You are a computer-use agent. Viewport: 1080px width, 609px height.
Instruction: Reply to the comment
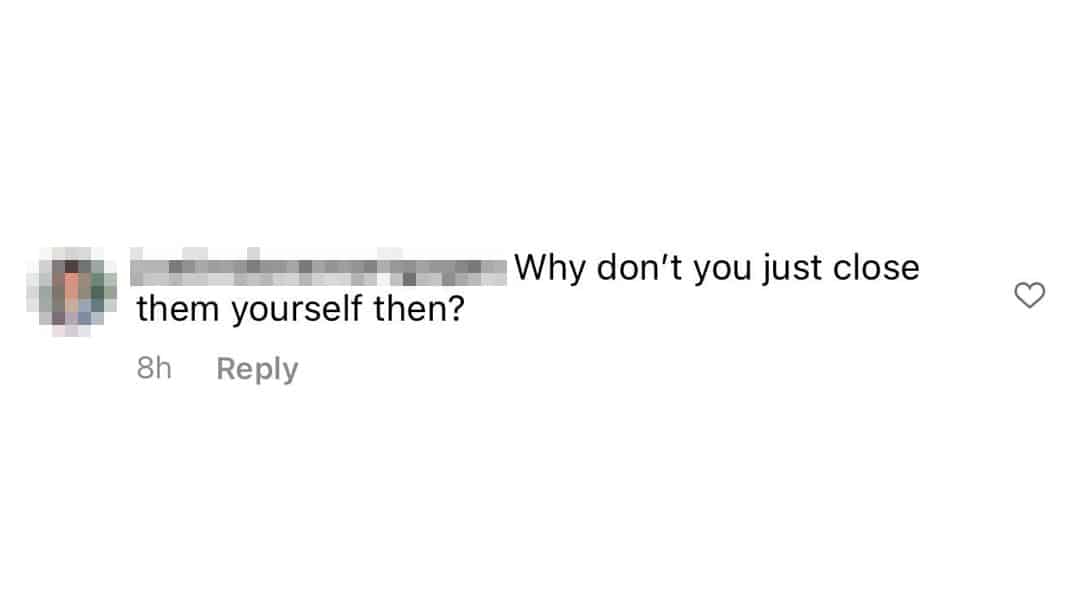[x=257, y=369]
